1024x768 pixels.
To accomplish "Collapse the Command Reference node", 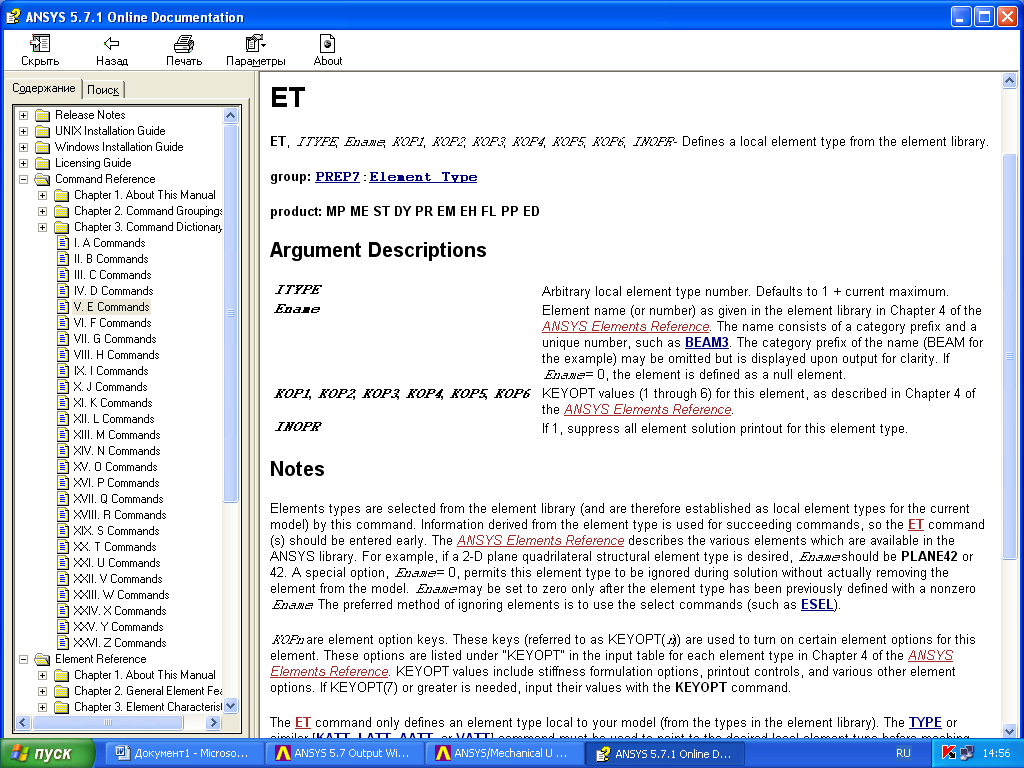I will pos(24,179).
